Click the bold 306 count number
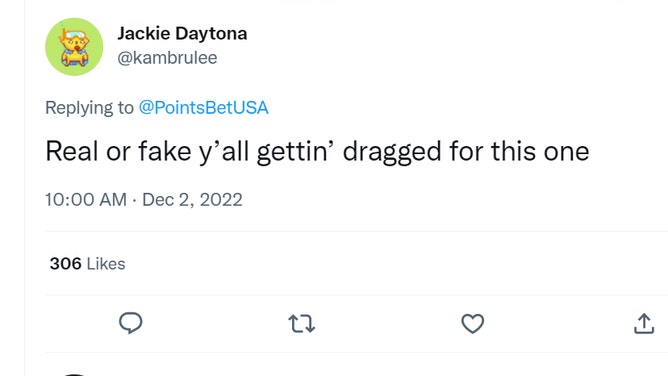Viewport: 668px width, 376px height. pos(65,264)
